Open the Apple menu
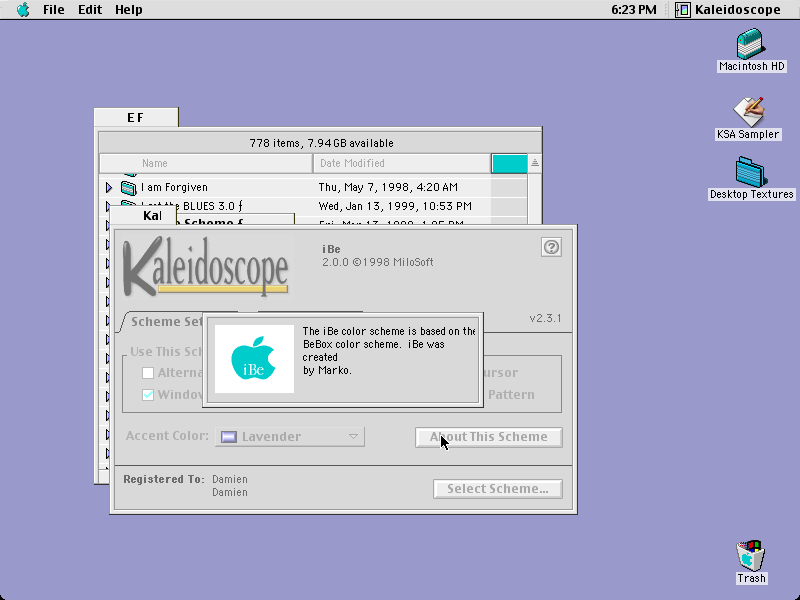Screen dimensions: 800x600 coord(23,10)
